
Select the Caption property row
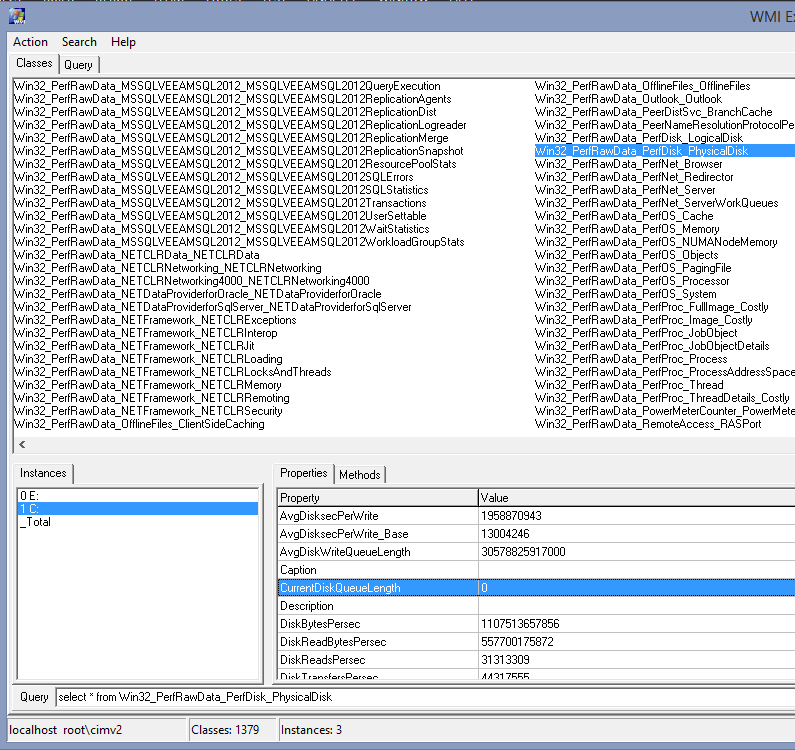coord(536,570)
